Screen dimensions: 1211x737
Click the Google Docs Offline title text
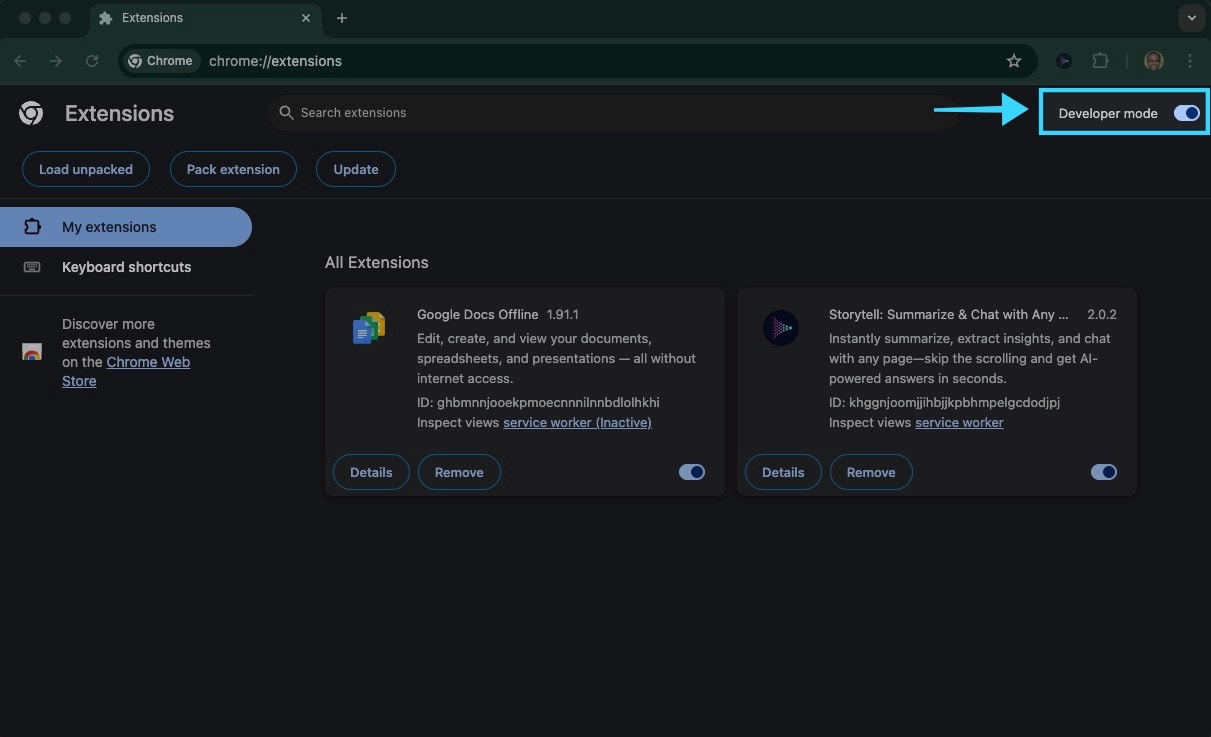click(477, 314)
